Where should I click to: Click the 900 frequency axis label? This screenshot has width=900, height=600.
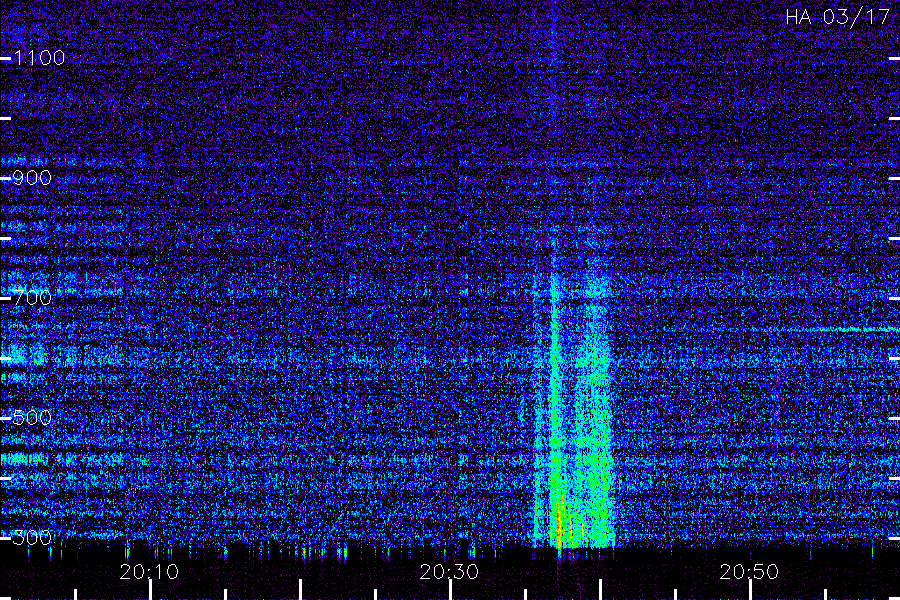(x=32, y=177)
